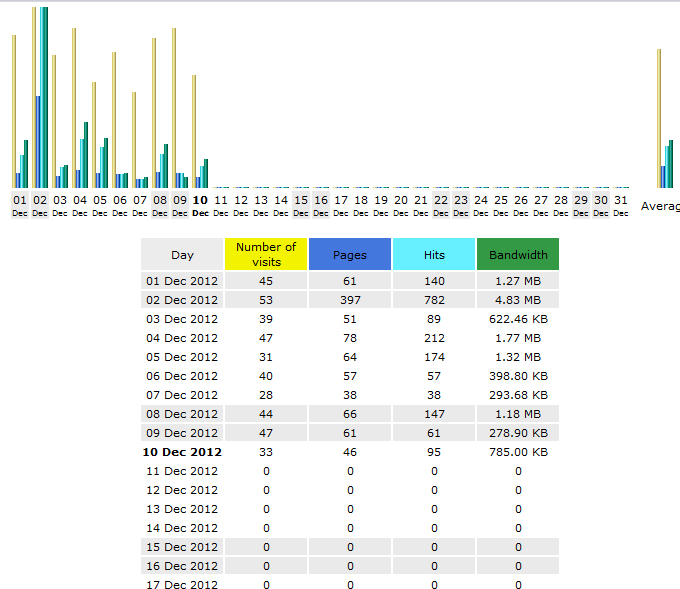The height and width of the screenshot is (589, 680).
Task: Click the 15 Dec chart axis label
Action: [x=301, y=205]
